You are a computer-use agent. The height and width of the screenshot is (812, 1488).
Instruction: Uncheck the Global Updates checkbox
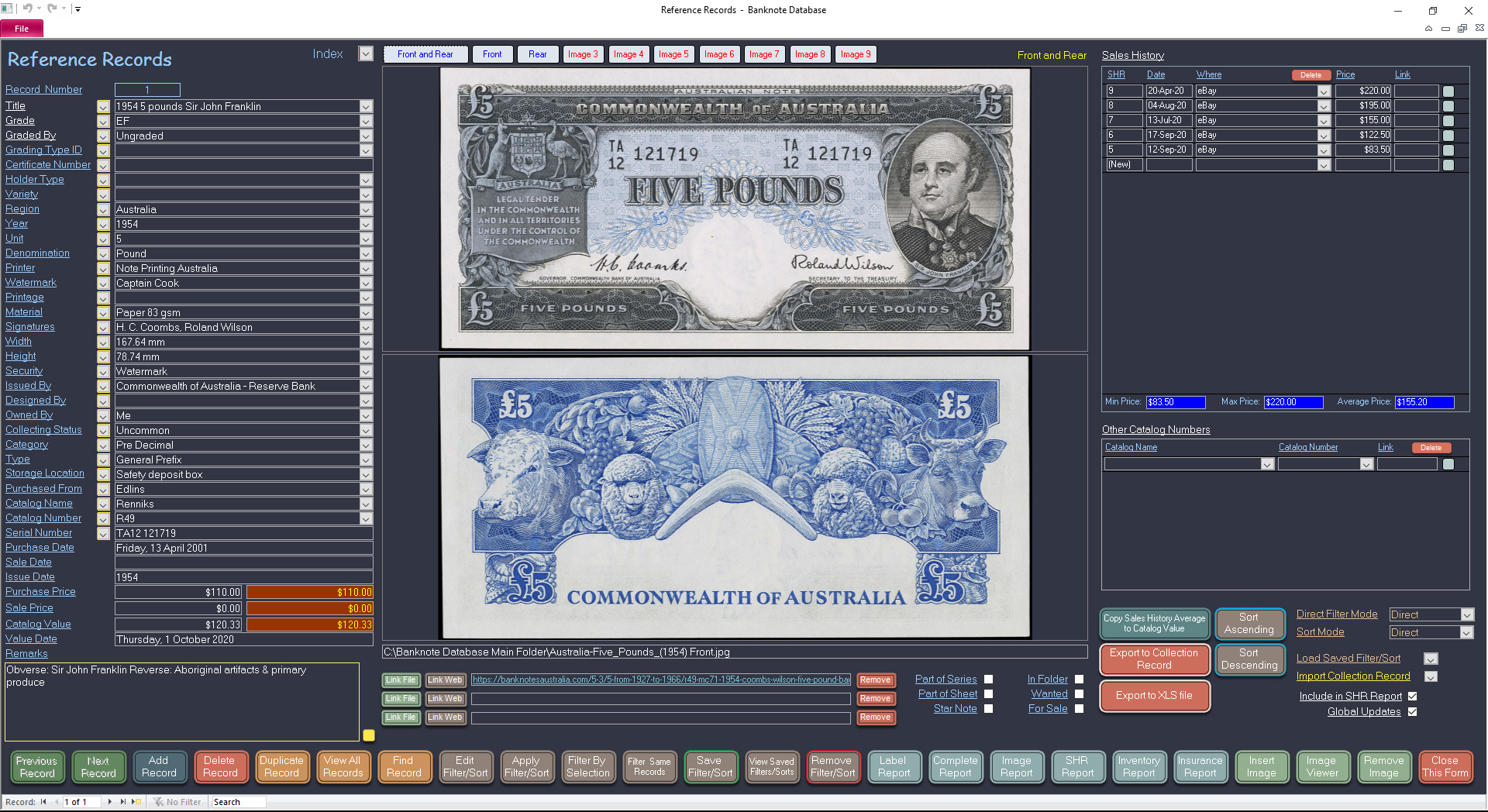tap(1412, 712)
